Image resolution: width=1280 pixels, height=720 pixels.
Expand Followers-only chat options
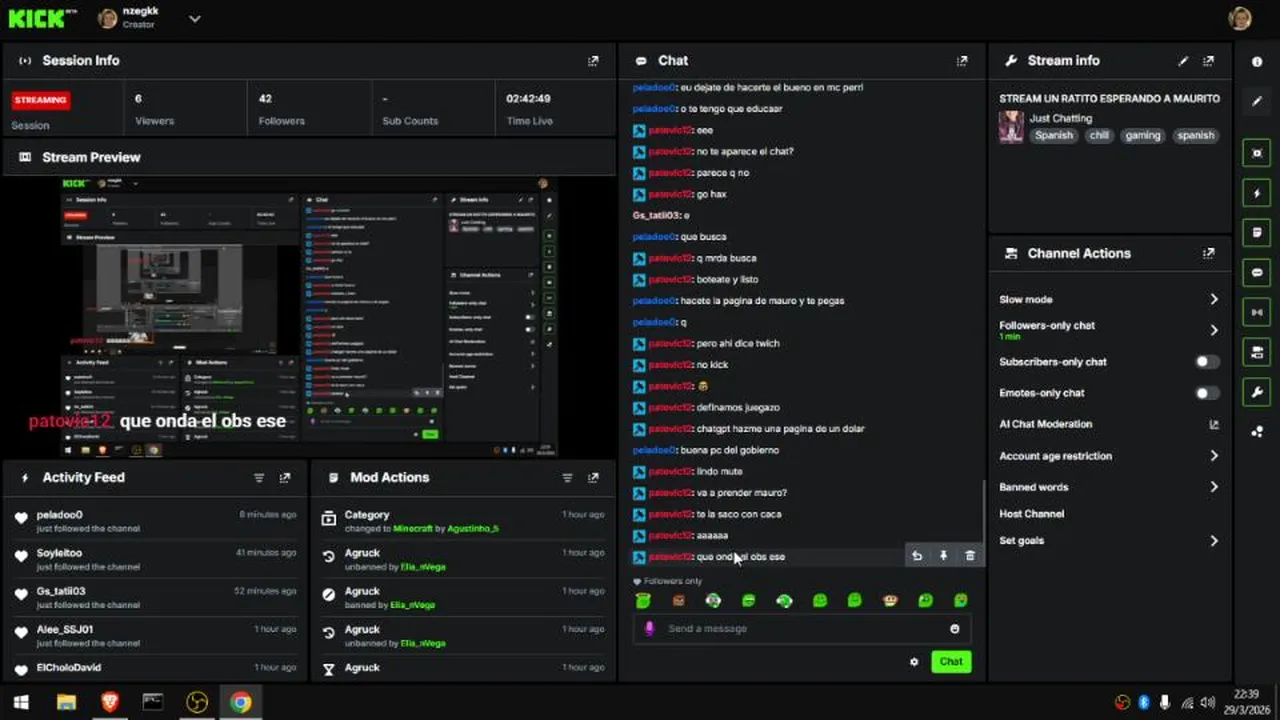tap(1214, 330)
